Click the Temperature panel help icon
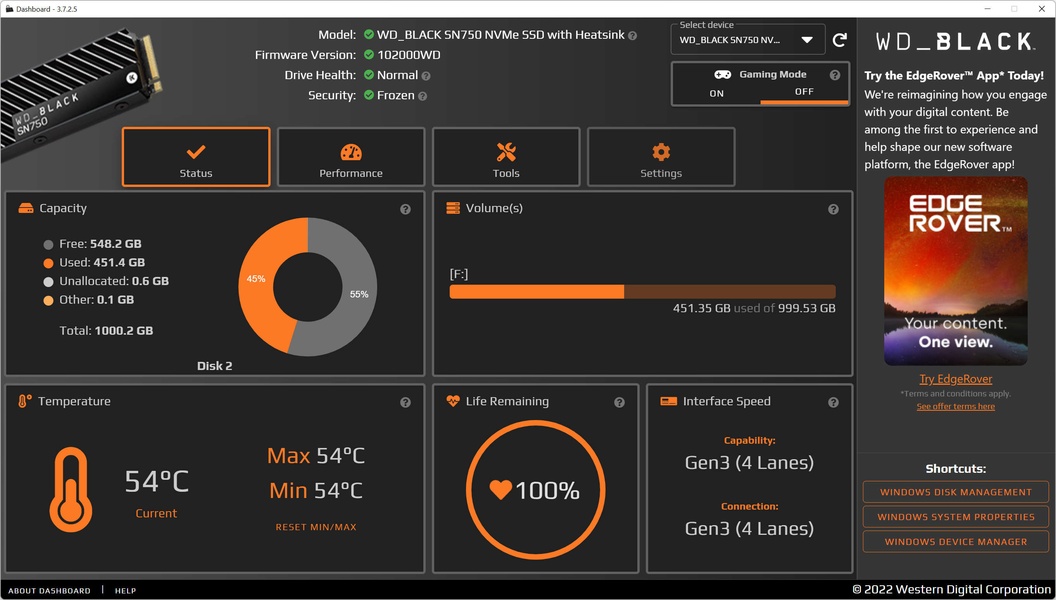Viewport: 1056px width, 600px height. (x=405, y=403)
